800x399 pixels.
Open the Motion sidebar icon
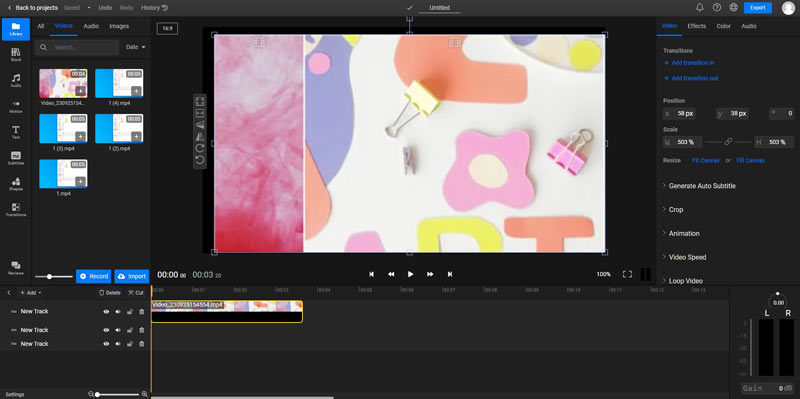coord(16,106)
